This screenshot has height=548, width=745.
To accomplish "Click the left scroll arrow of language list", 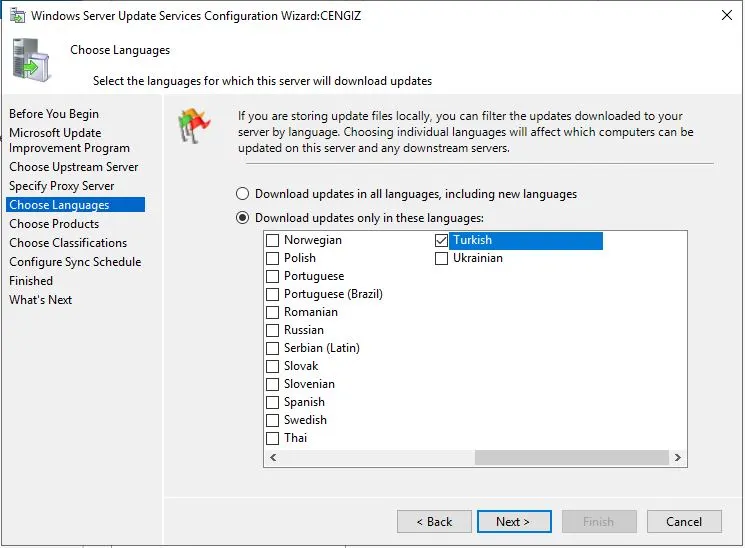I will tap(272, 458).
